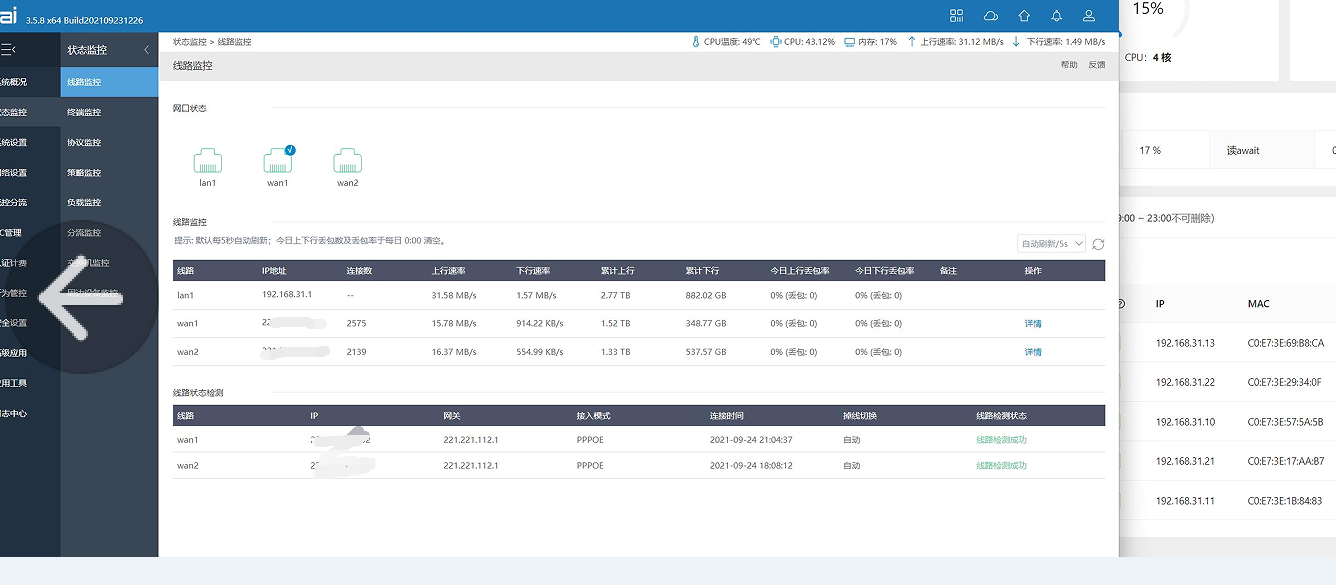Image resolution: width=1336 pixels, height=585 pixels.
Task: Open 详情 for the wan2 row
Action: [1033, 352]
